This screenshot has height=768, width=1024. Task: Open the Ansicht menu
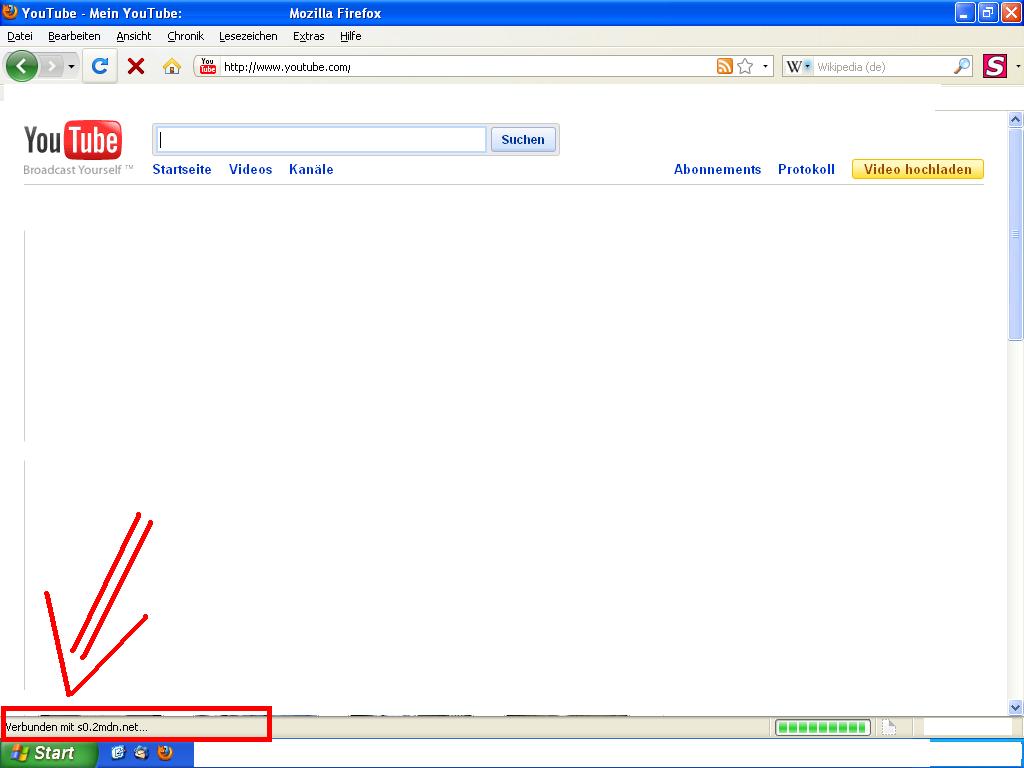(x=134, y=37)
